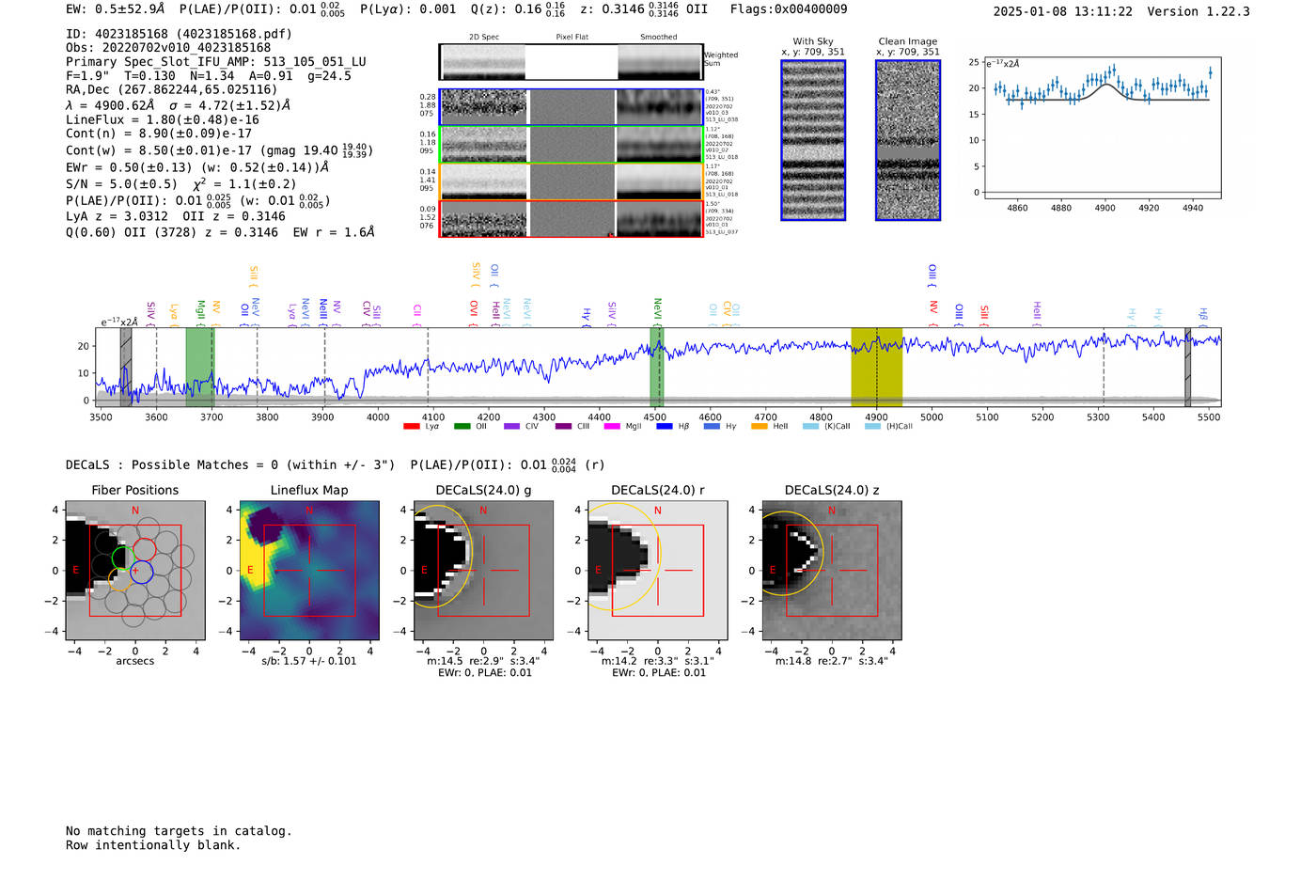Click the Smoothed column header
The height and width of the screenshot is (896, 1316).
point(659,38)
